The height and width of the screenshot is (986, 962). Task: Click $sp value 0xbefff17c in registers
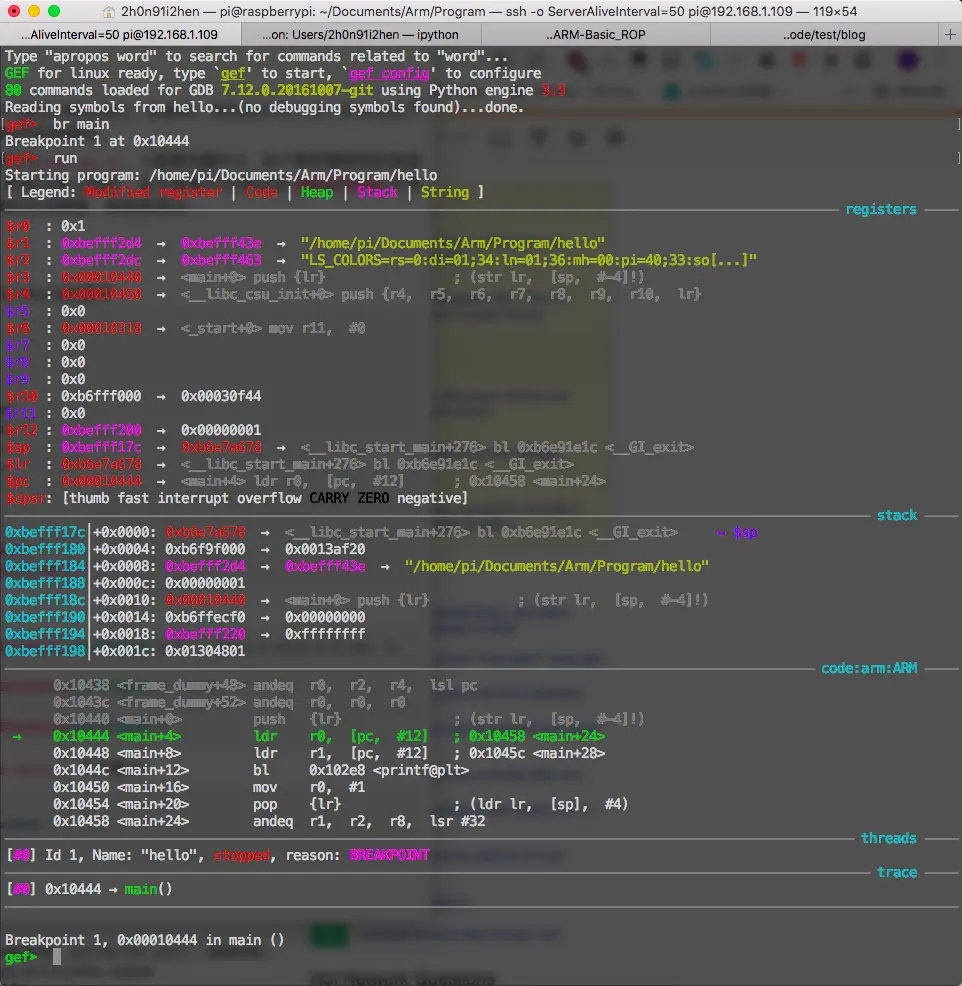tap(101, 447)
